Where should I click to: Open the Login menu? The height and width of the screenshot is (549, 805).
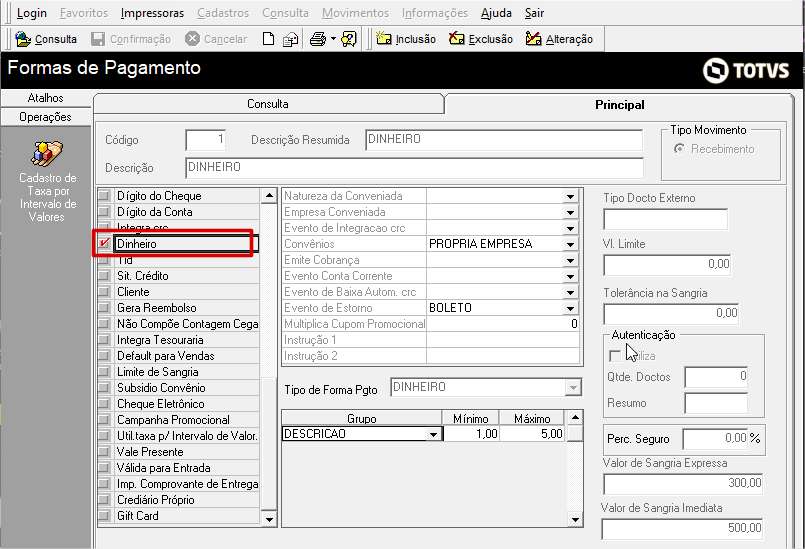(32, 13)
